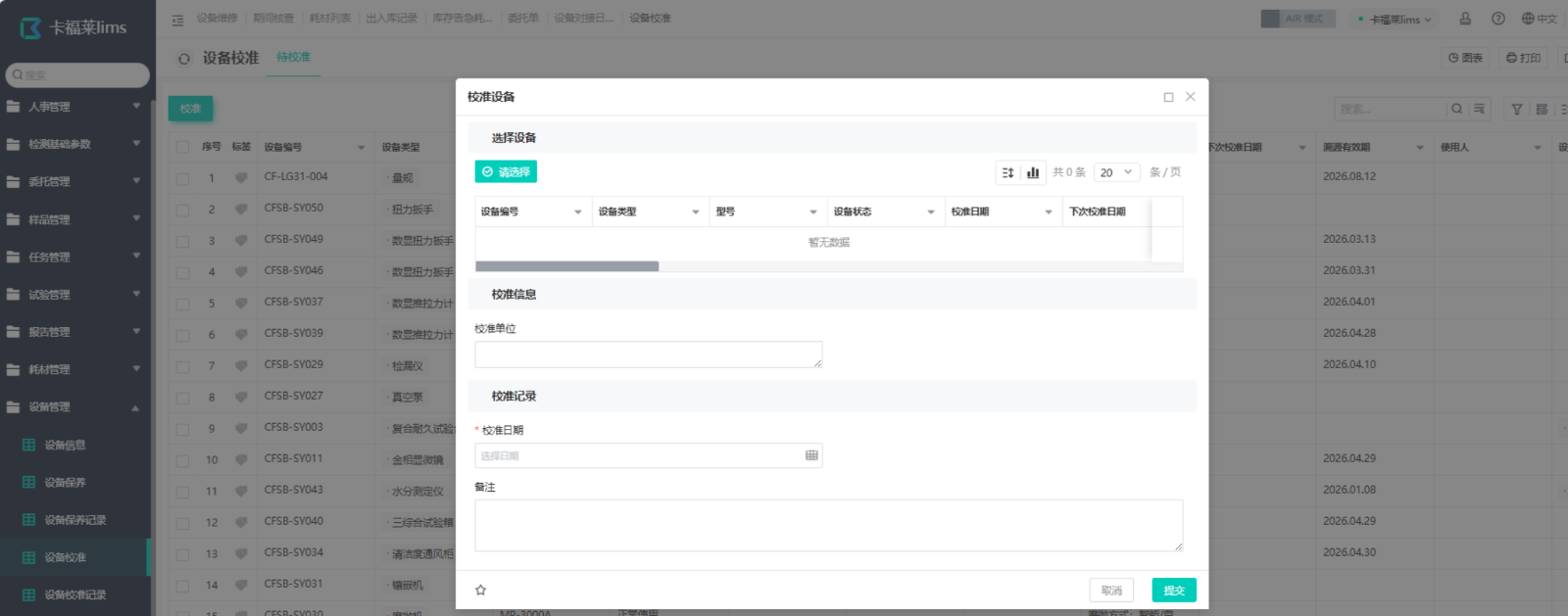Click the 校准日期 date input

(649, 455)
